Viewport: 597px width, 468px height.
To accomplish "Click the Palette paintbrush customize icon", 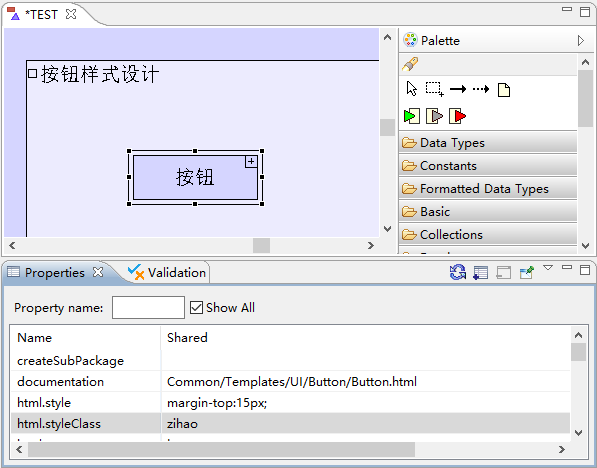I will click(x=410, y=64).
